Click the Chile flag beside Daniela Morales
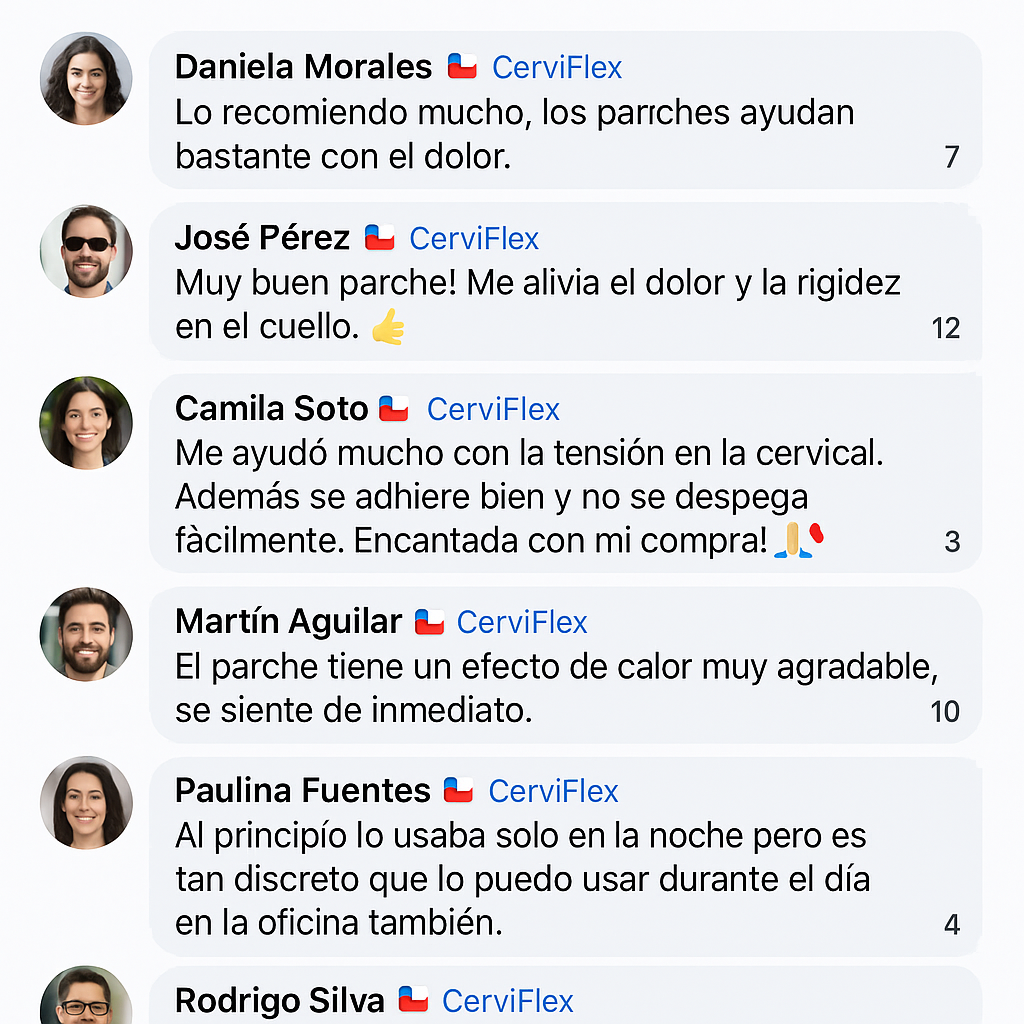 462,67
